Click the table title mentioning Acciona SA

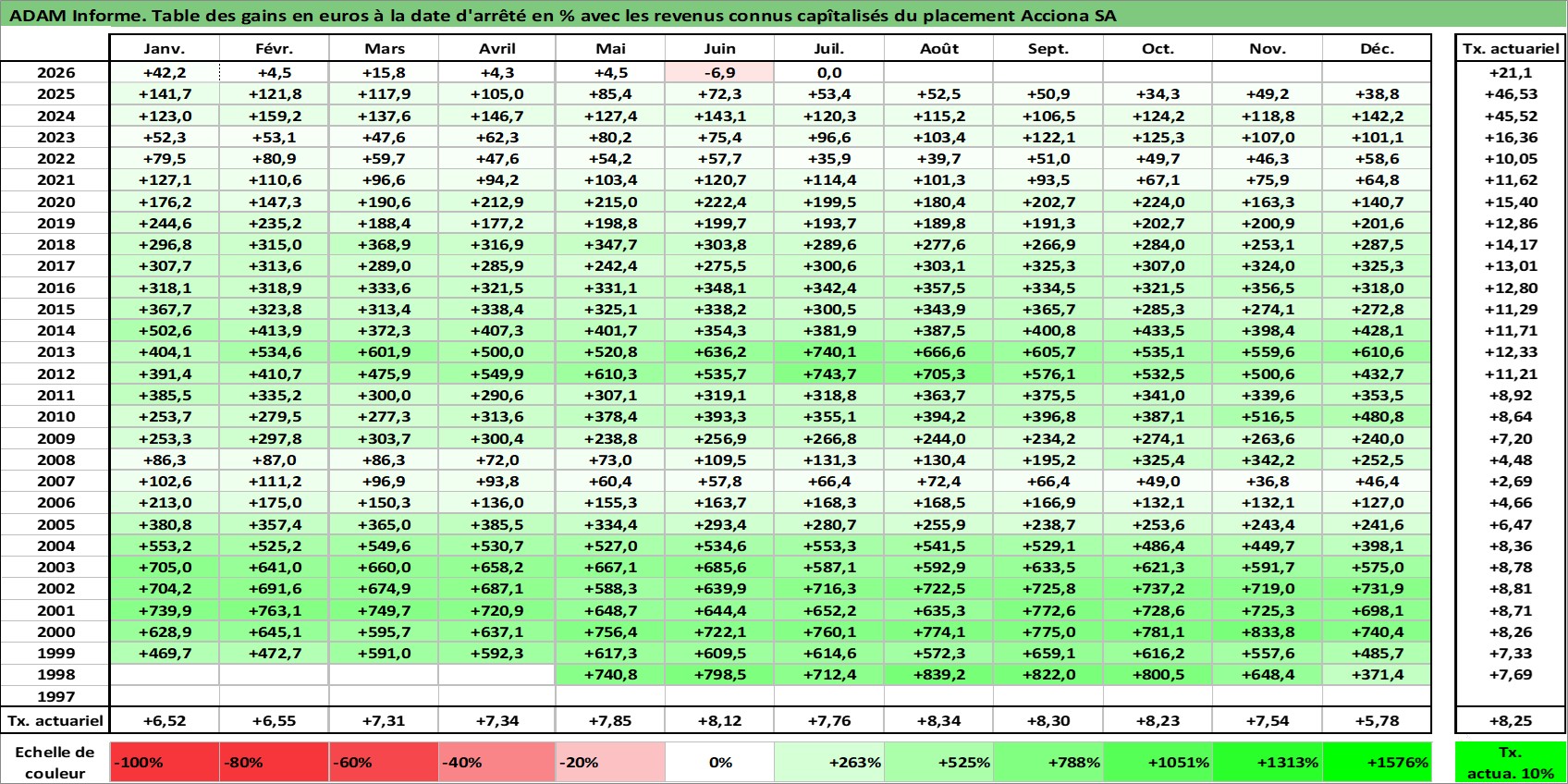coord(562,16)
